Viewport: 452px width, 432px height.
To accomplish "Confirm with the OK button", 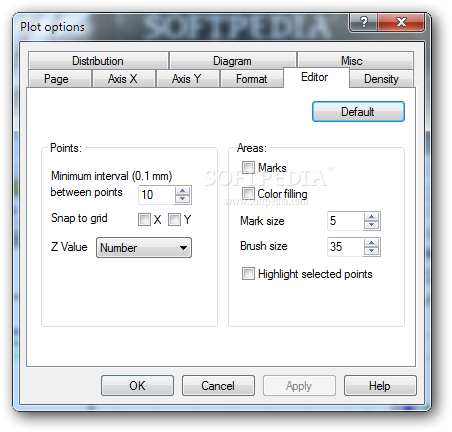I will pos(137,386).
